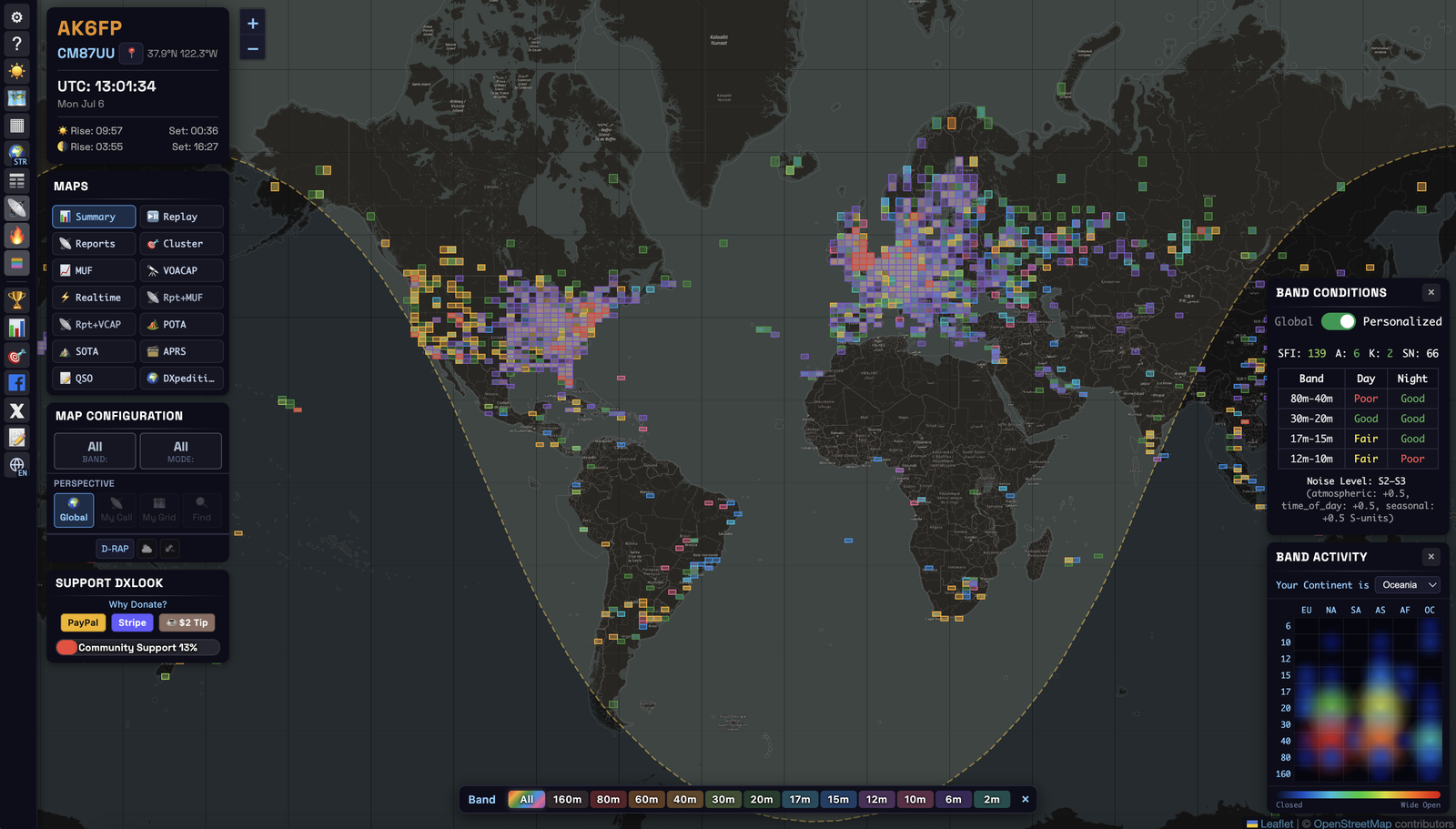Click the satellite dish sidebar icon
The height and width of the screenshot is (829, 1456).
(16, 207)
